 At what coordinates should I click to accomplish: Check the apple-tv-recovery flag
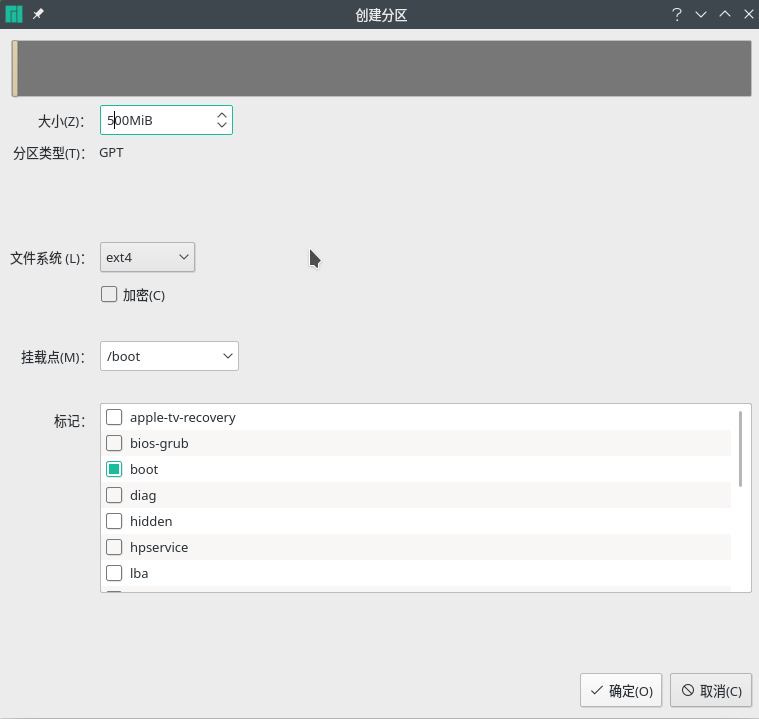(x=114, y=417)
